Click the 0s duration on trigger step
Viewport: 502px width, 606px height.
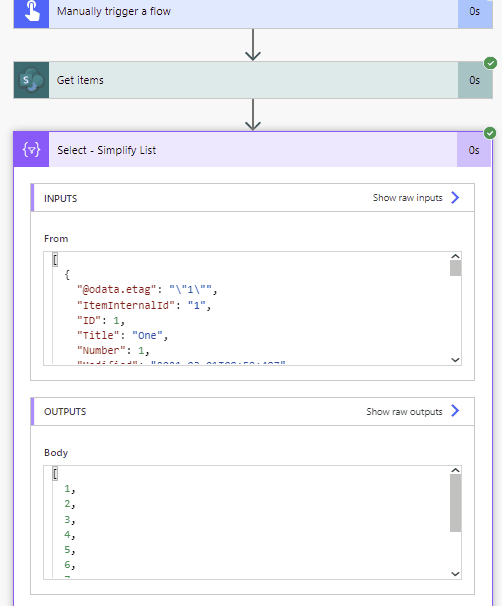[x=475, y=12]
